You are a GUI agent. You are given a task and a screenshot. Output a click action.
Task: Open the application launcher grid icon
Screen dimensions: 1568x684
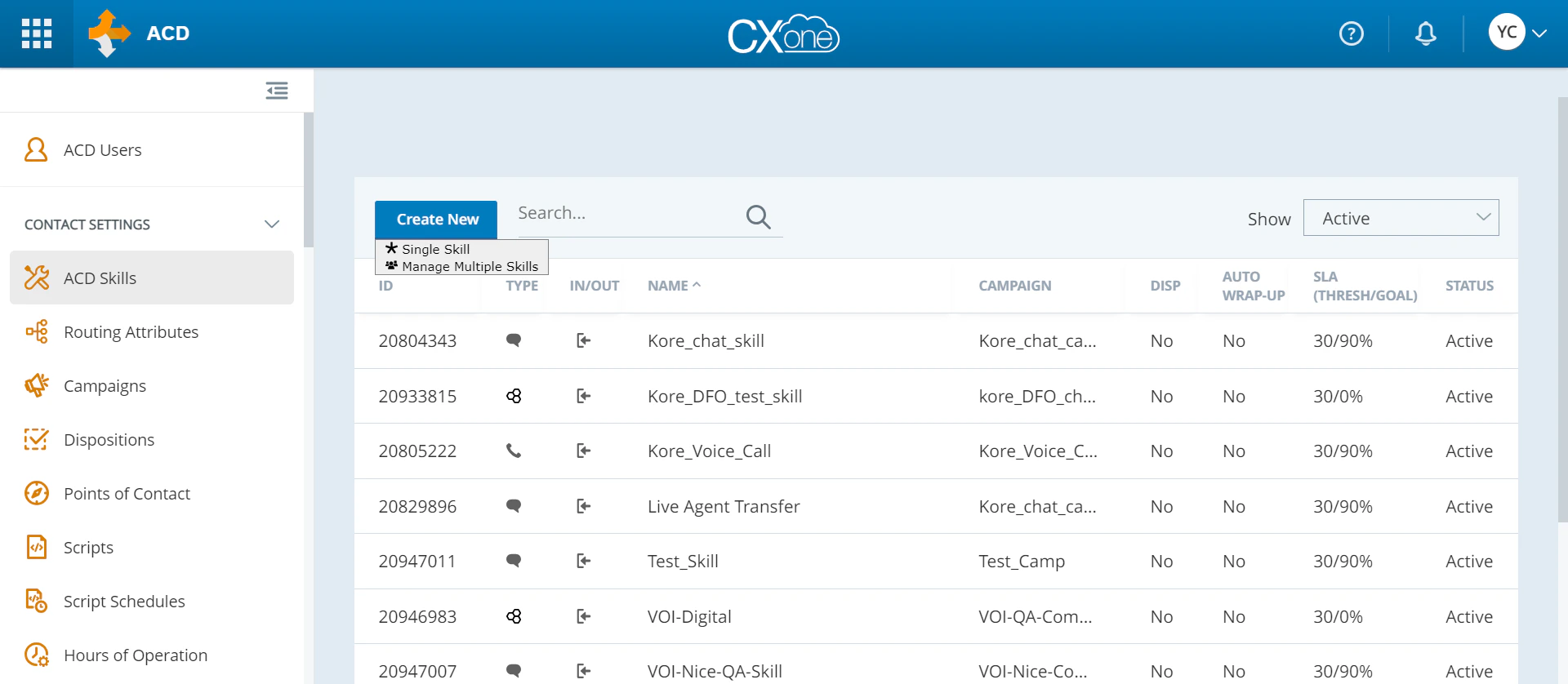(37, 33)
